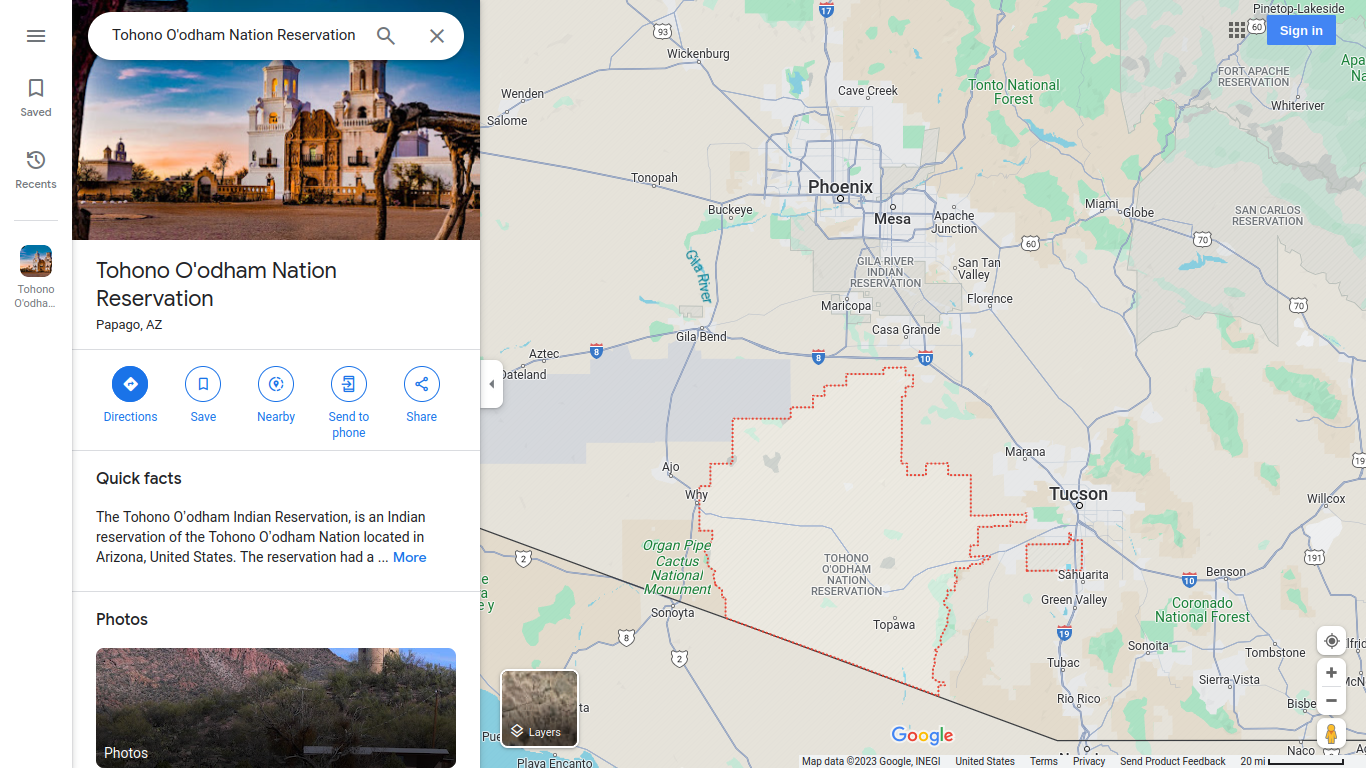
Task: Click Send Product Feedback
Action: click(x=1172, y=761)
